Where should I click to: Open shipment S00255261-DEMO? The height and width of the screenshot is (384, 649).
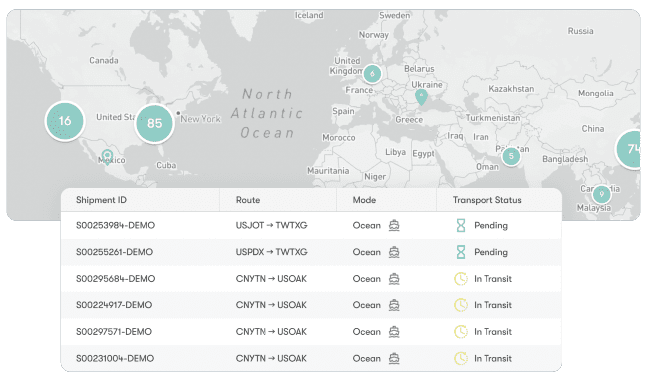click(114, 252)
